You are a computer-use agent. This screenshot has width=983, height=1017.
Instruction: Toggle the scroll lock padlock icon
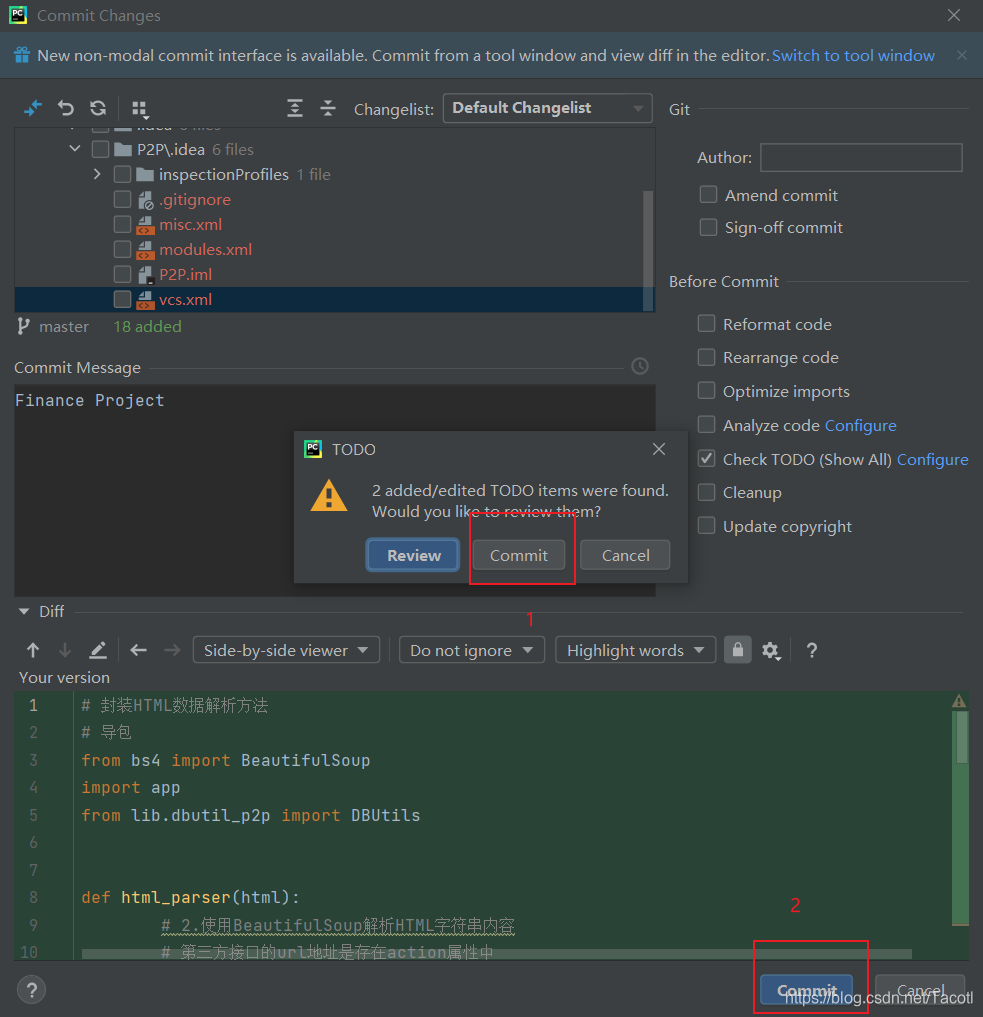pos(738,650)
